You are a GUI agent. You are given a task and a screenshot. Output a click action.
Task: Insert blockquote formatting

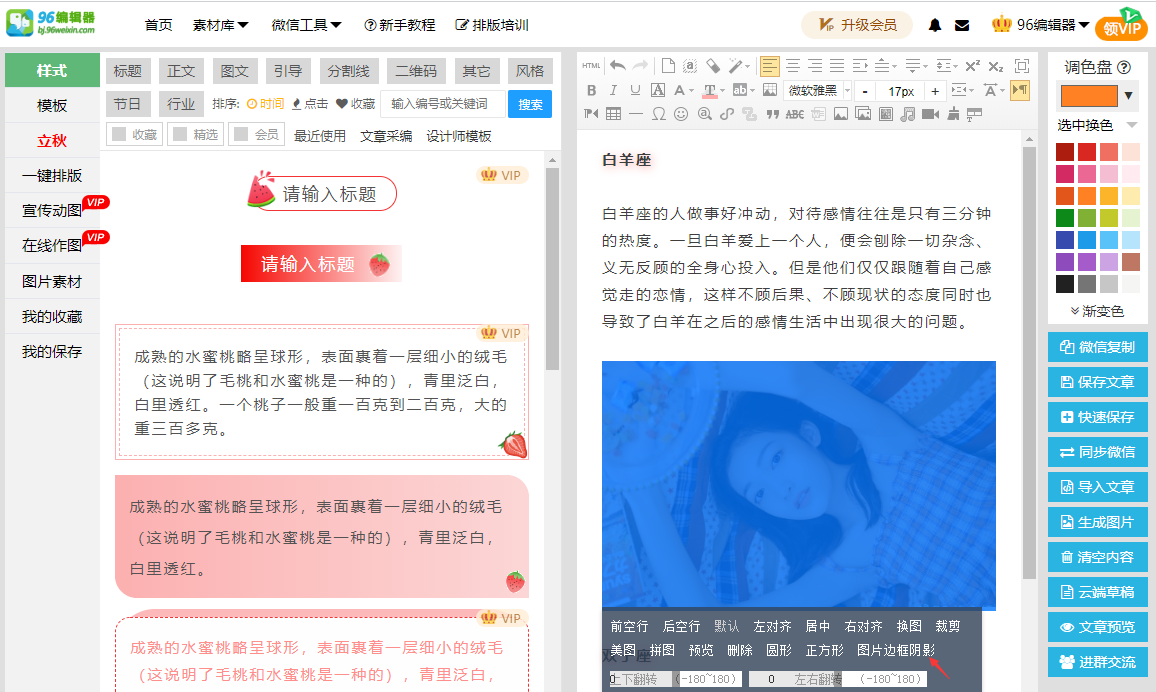pos(772,114)
